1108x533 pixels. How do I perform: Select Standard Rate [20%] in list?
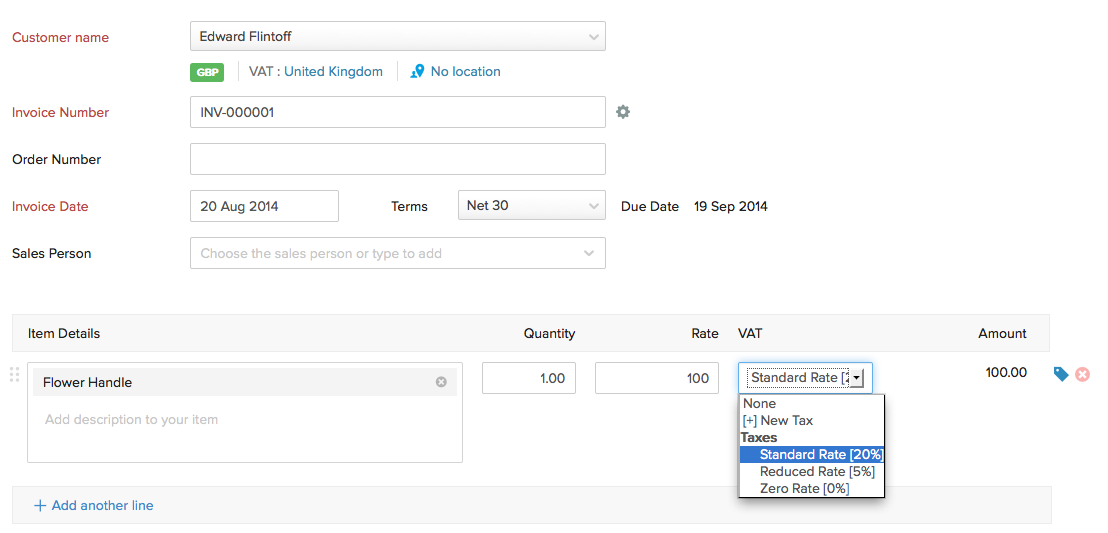(820, 455)
